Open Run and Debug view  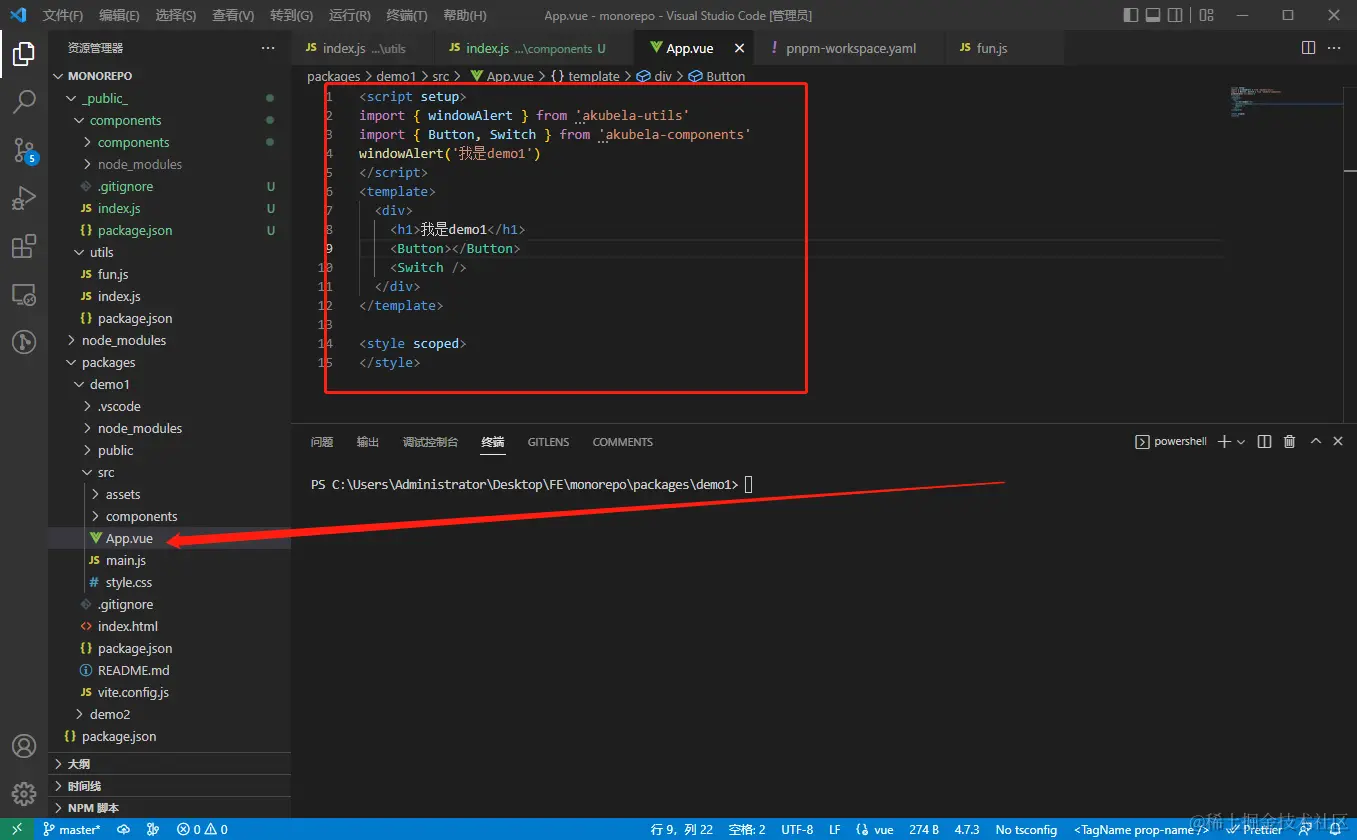pos(24,198)
